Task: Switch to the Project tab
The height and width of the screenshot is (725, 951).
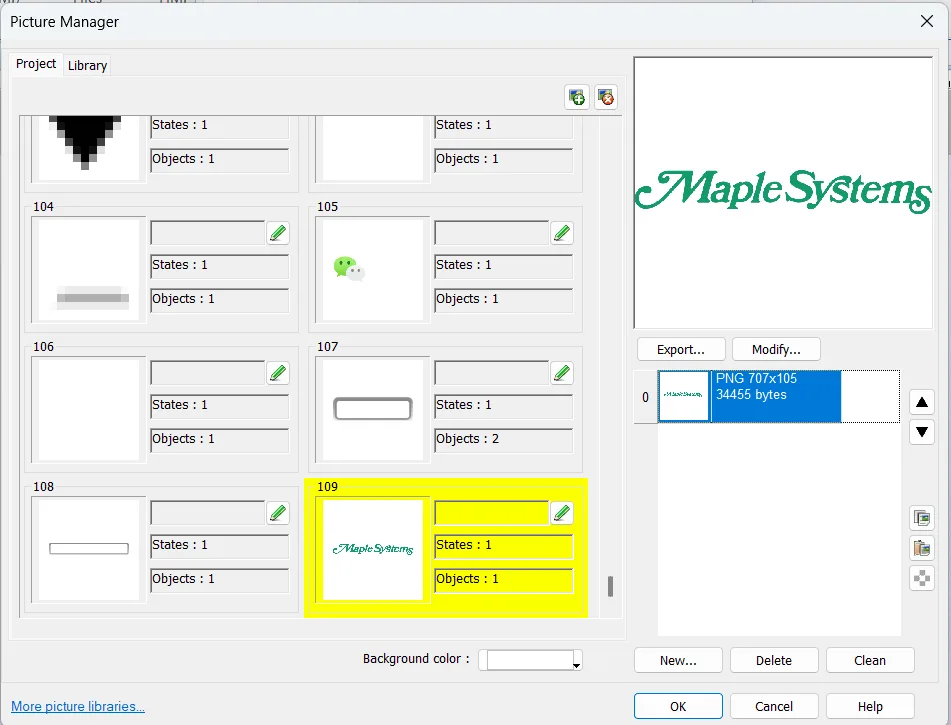Action: pos(36,64)
